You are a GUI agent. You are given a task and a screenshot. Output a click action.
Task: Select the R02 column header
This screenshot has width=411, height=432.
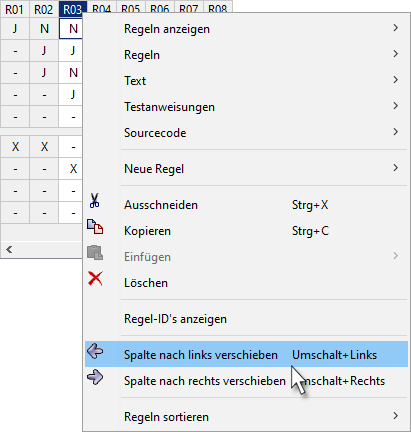pos(44,9)
